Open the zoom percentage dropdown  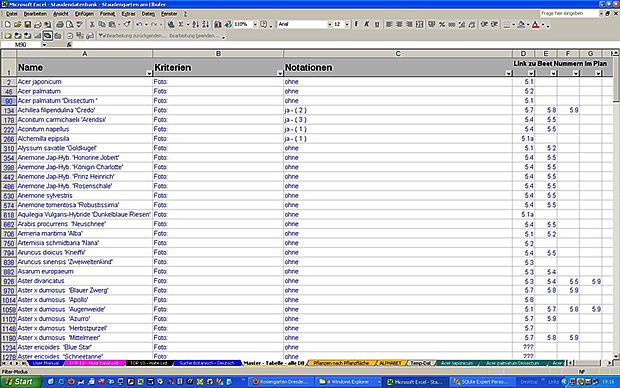pos(255,25)
